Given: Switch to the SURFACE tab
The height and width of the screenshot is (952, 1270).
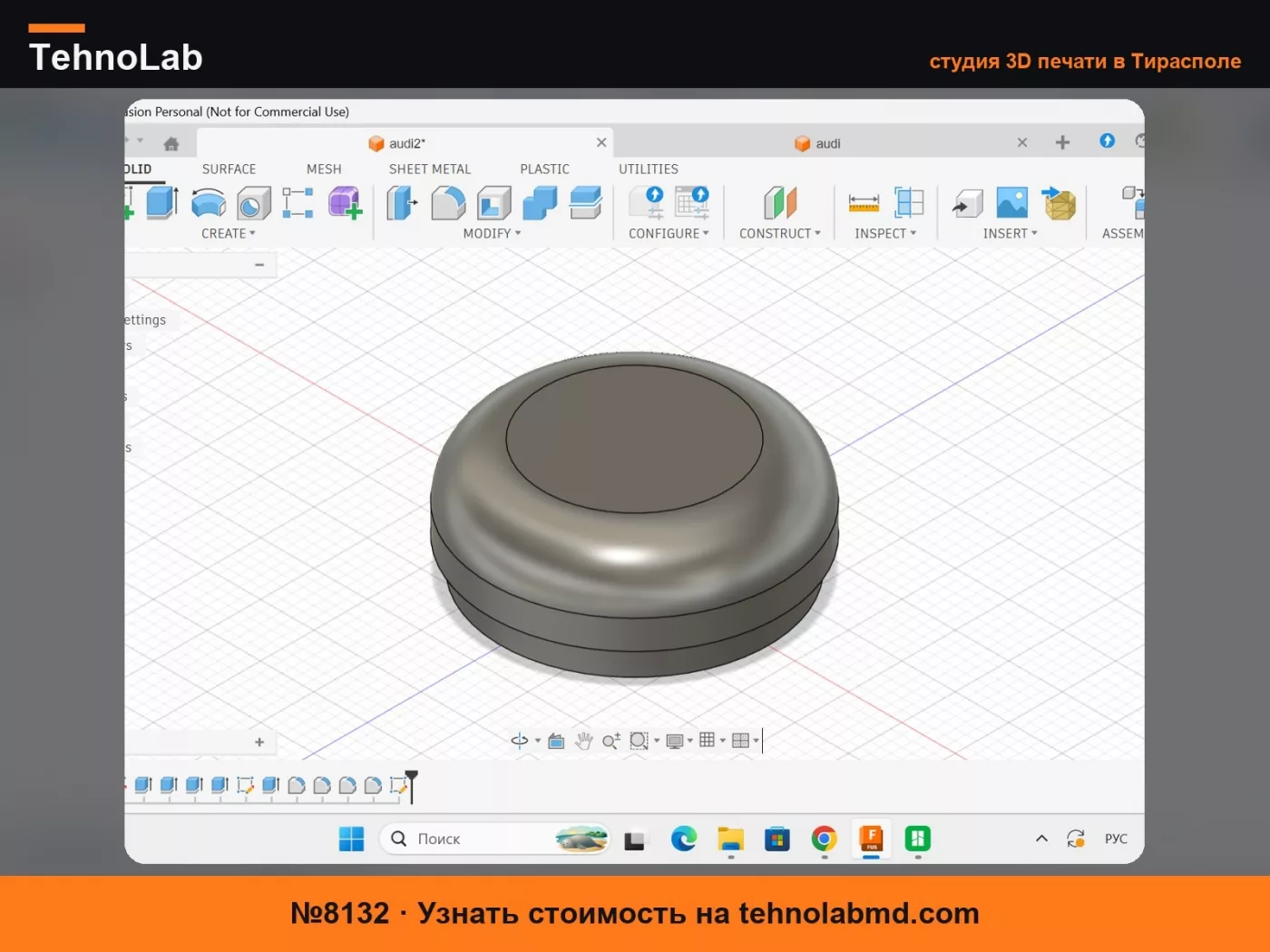Looking at the screenshot, I should [x=229, y=169].
